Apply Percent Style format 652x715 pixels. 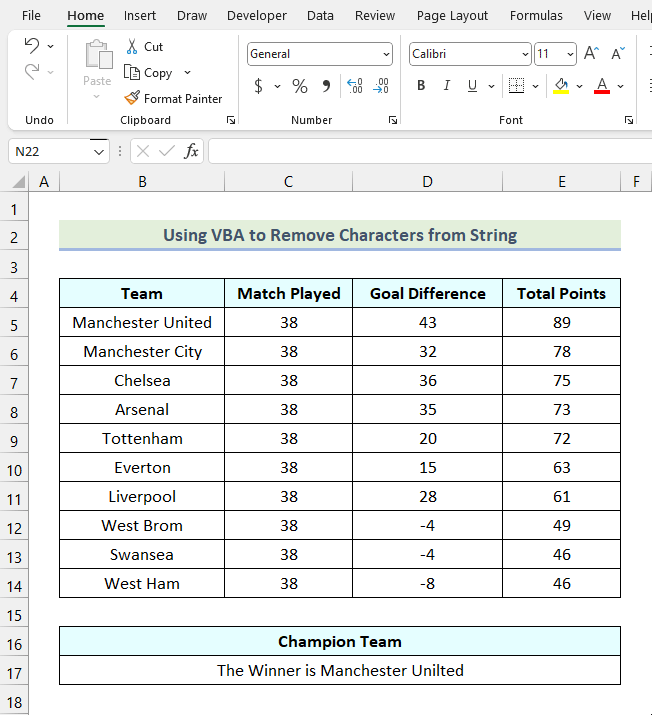300,86
